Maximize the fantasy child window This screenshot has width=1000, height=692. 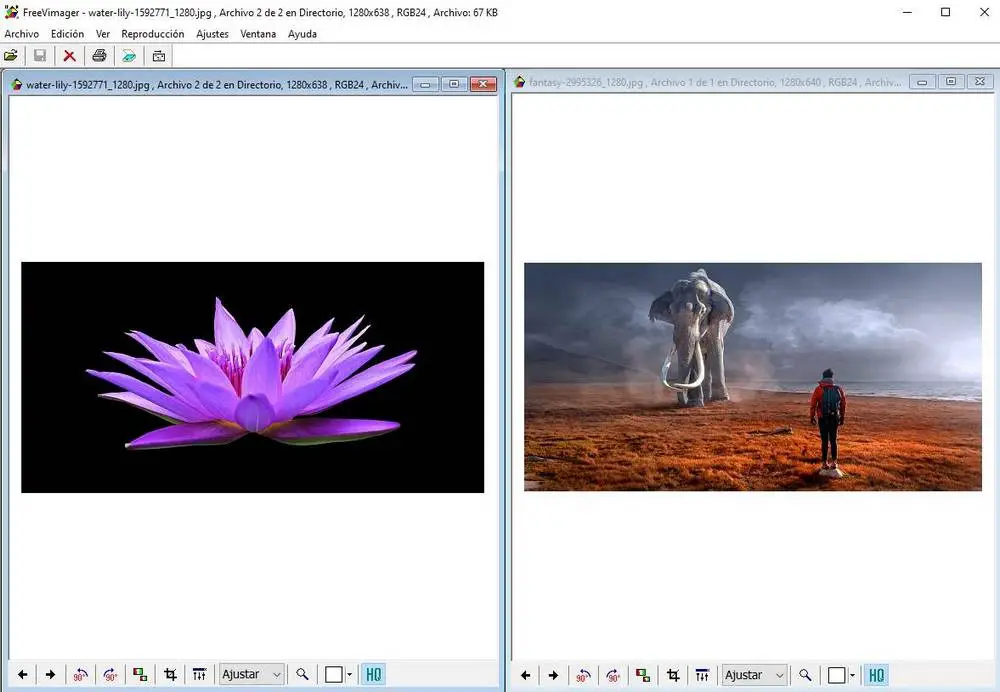tap(951, 82)
